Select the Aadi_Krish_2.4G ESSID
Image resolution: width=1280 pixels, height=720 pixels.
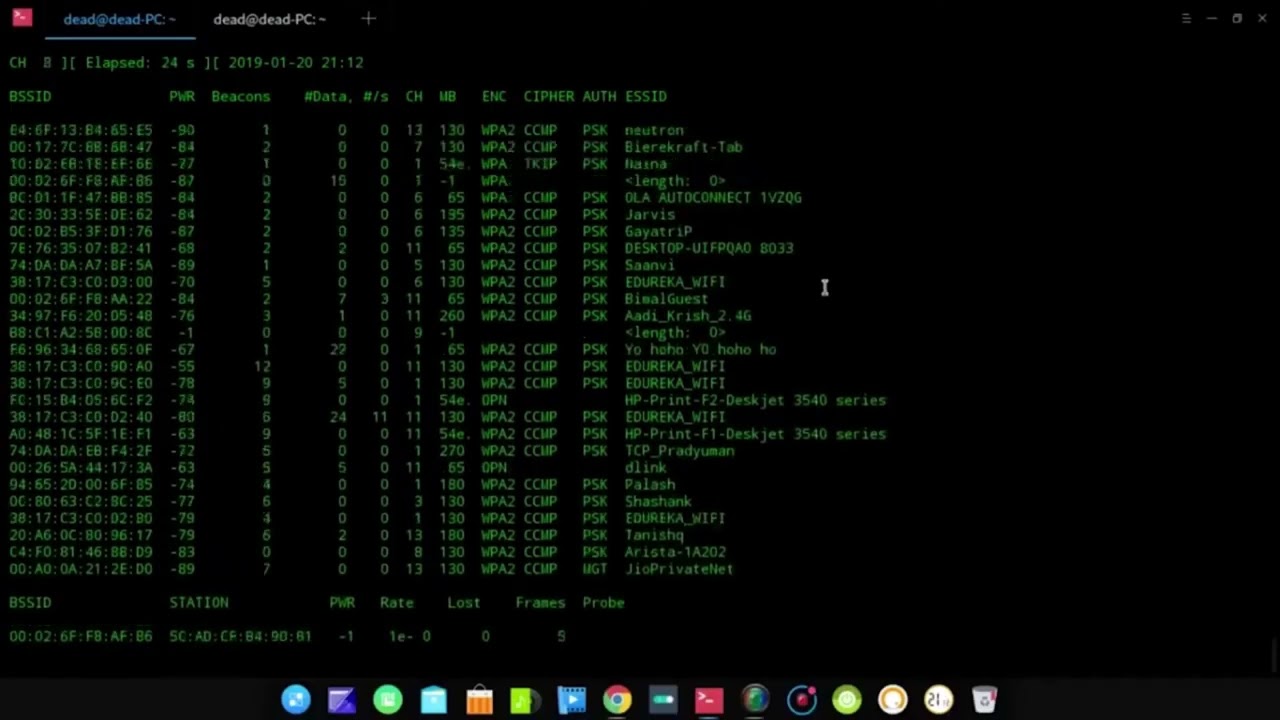pyautogui.click(x=688, y=315)
